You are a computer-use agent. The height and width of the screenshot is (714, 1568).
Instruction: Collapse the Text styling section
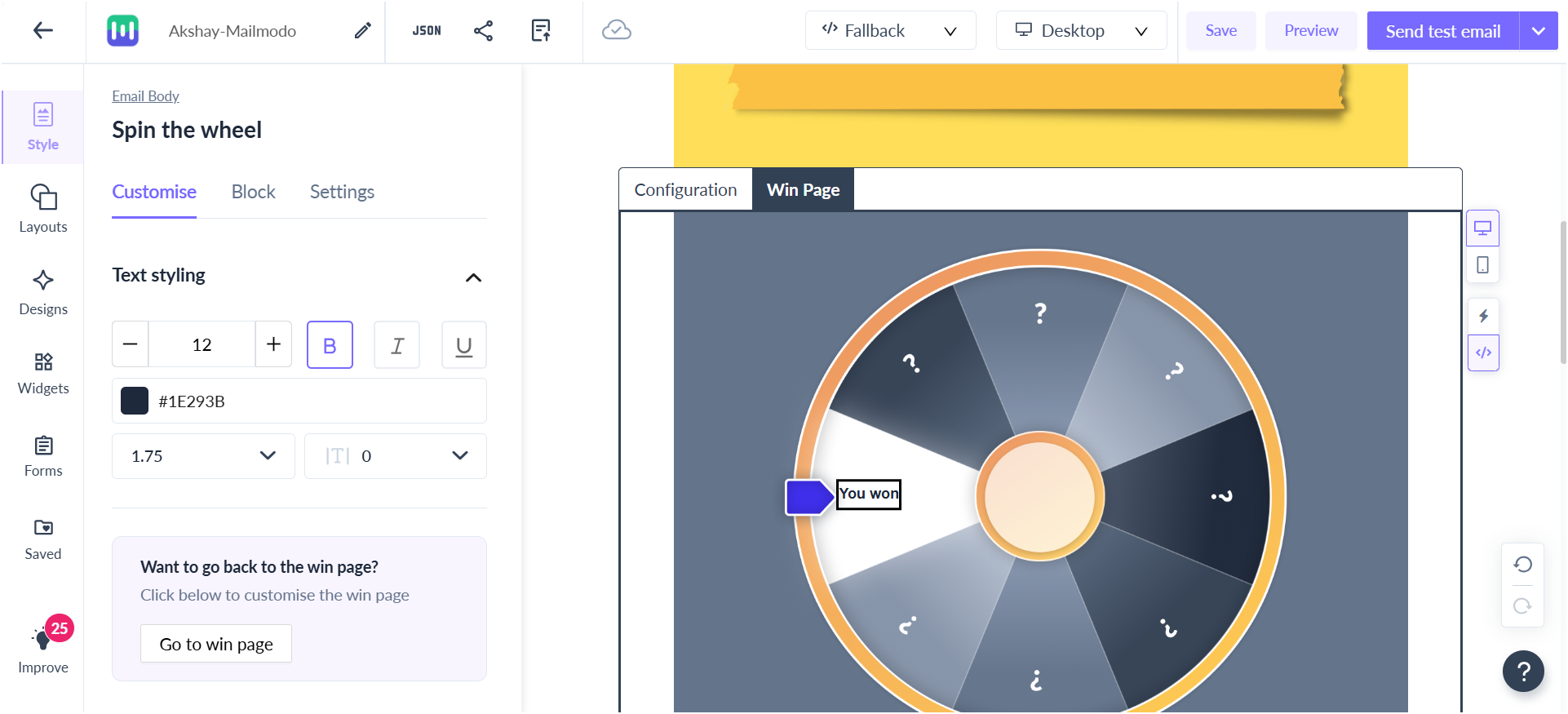473,277
